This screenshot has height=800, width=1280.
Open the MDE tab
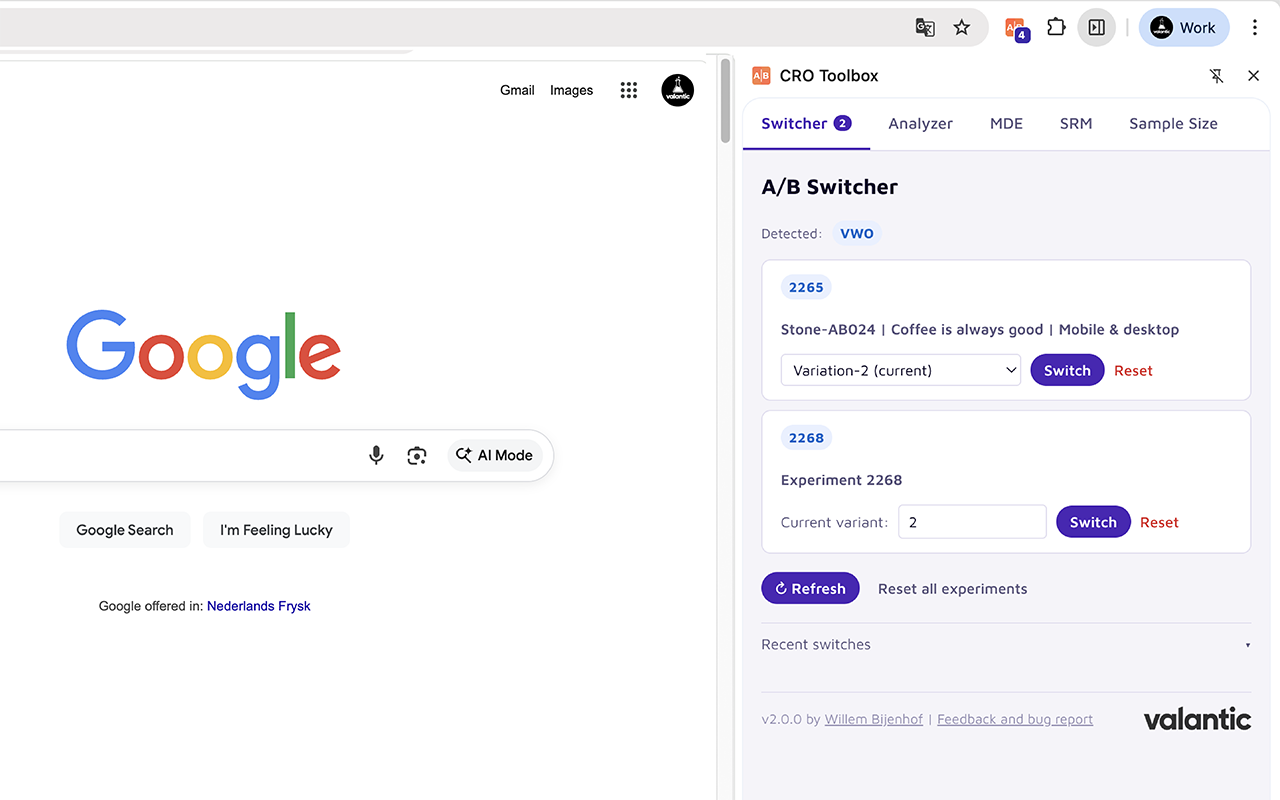click(1006, 124)
